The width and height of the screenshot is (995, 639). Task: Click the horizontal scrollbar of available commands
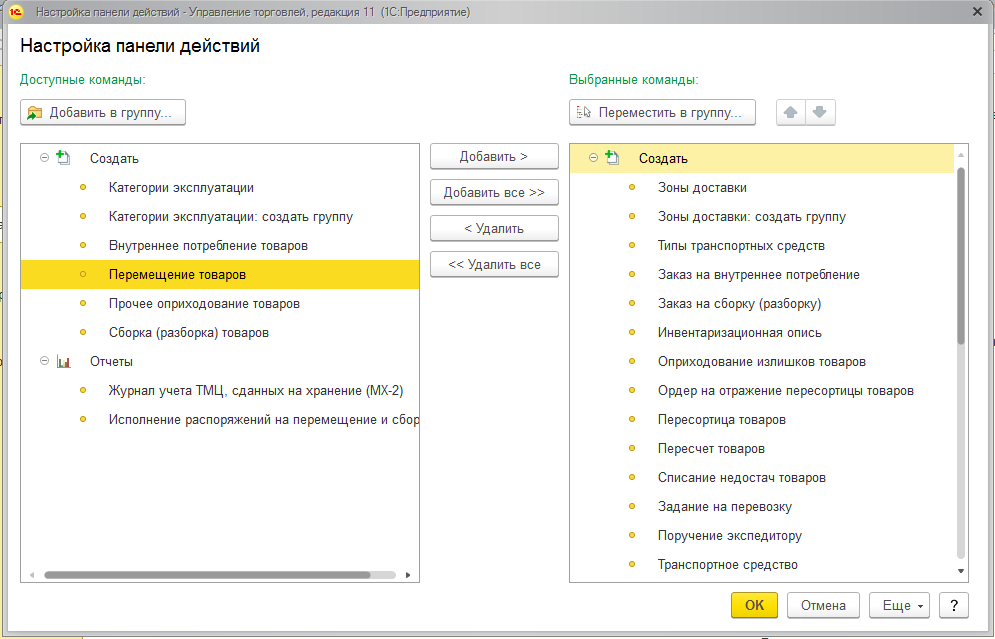coord(206,575)
